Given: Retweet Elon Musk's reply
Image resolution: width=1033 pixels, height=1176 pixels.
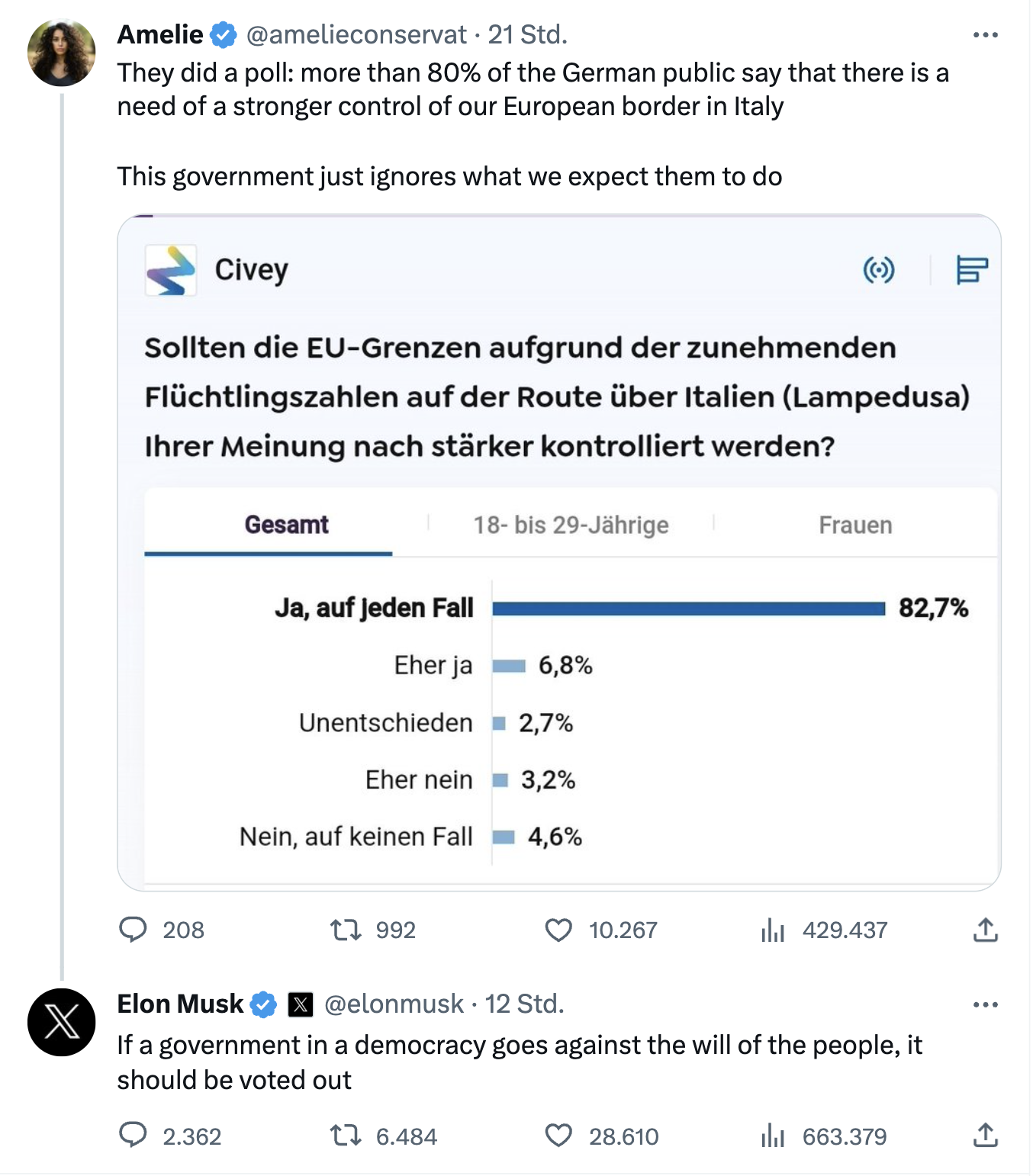Looking at the screenshot, I should (x=346, y=1136).
